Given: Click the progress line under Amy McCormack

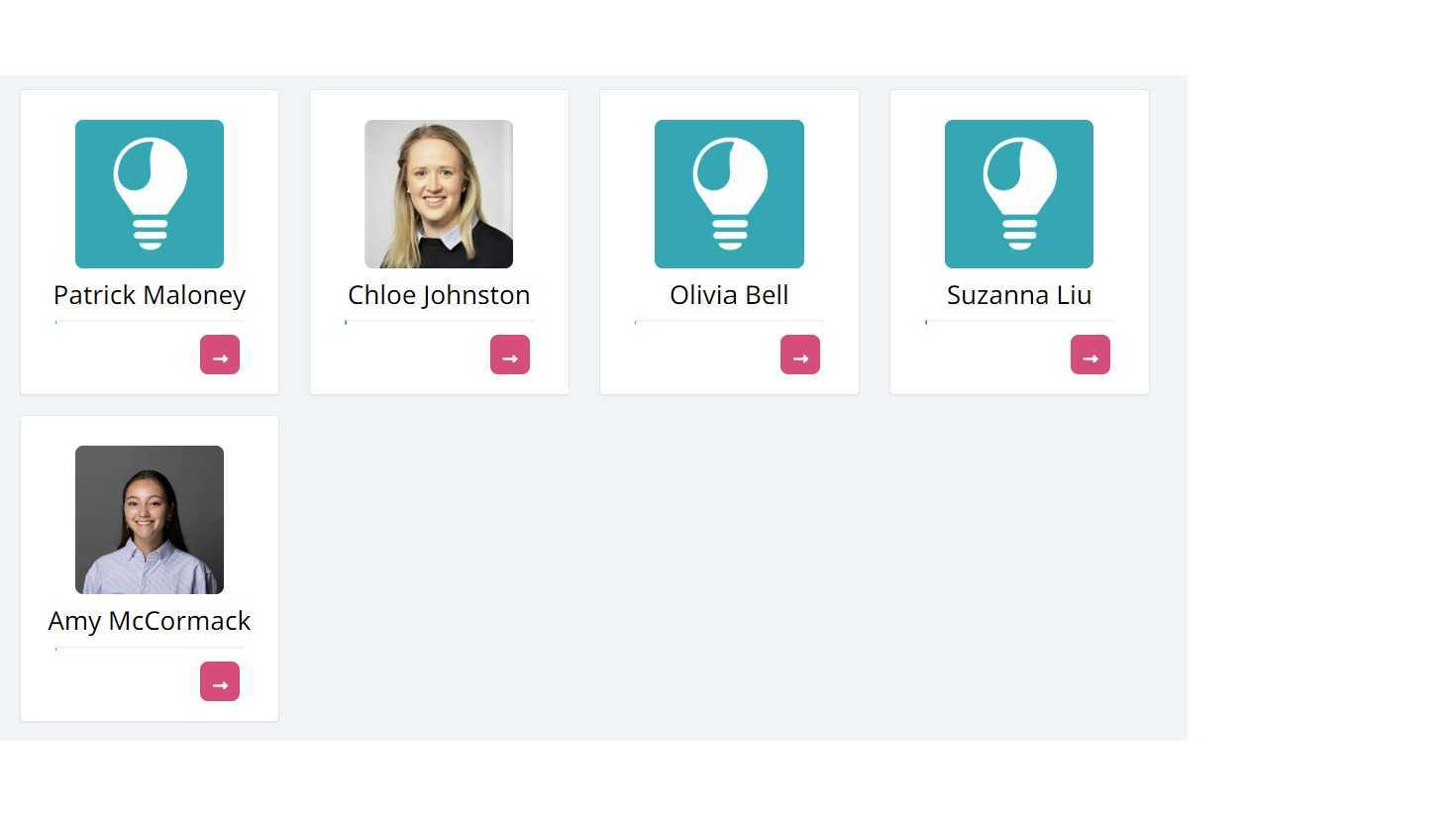Looking at the screenshot, I should click(x=150, y=649).
